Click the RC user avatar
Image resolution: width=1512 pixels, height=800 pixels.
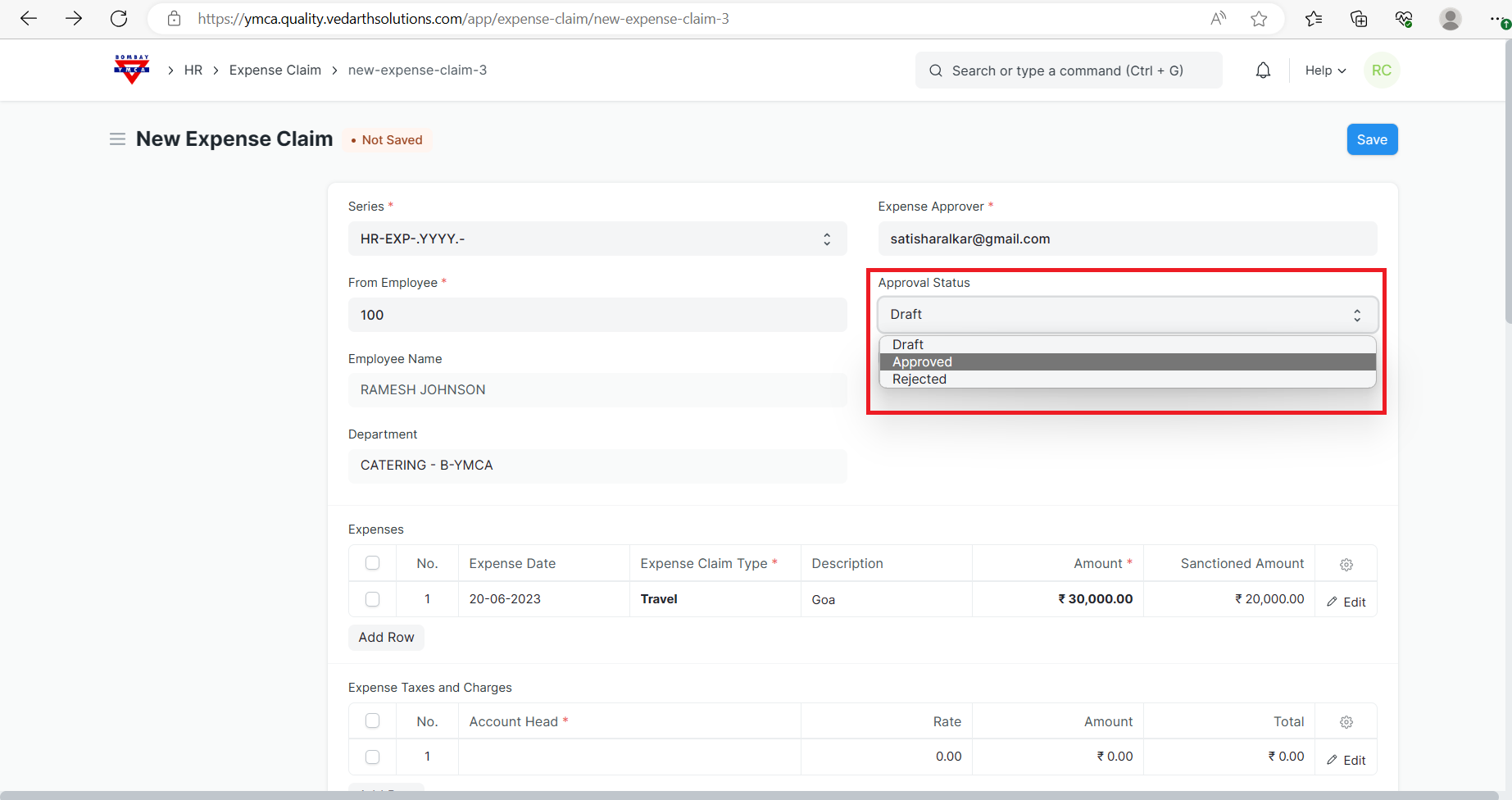pos(1381,70)
